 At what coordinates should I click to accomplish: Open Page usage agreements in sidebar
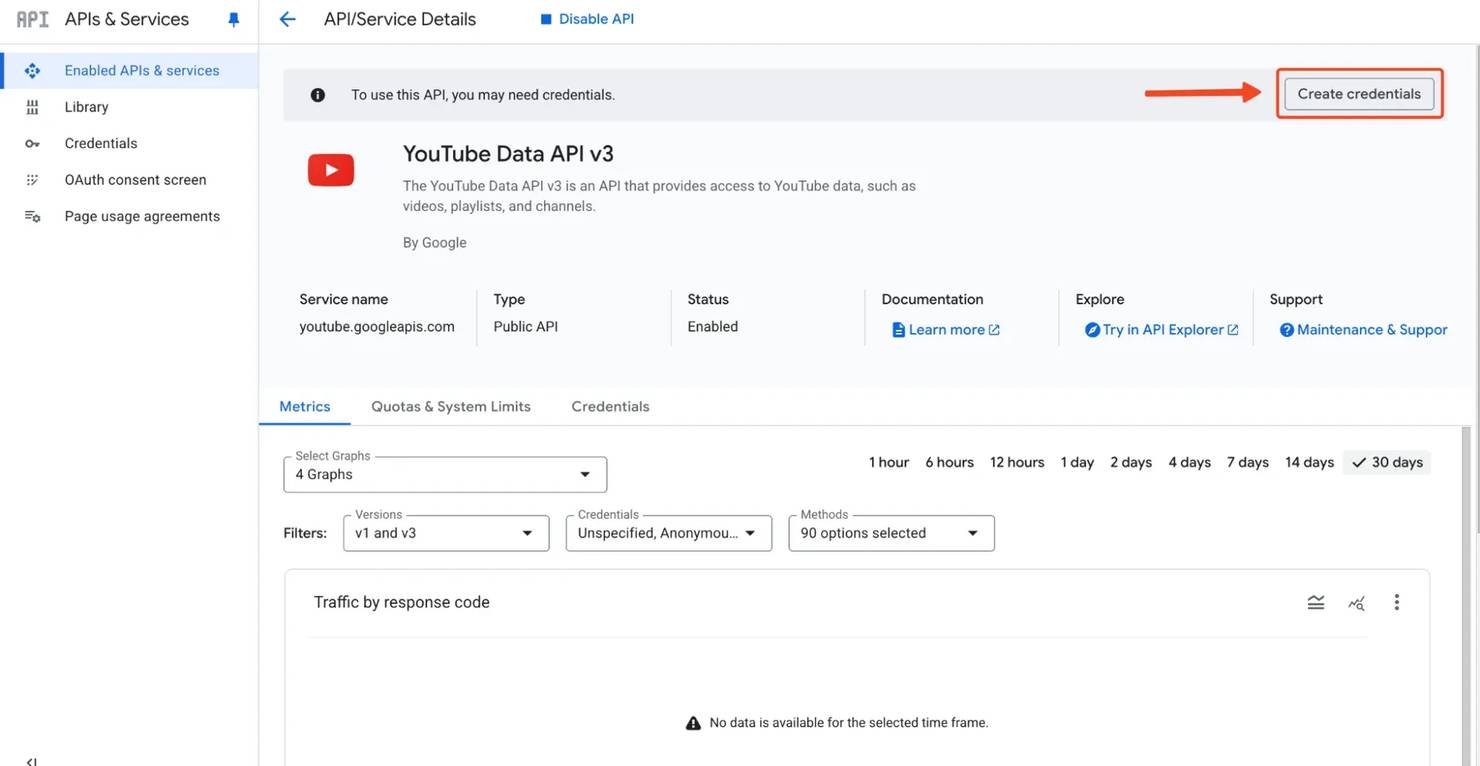[129, 217]
